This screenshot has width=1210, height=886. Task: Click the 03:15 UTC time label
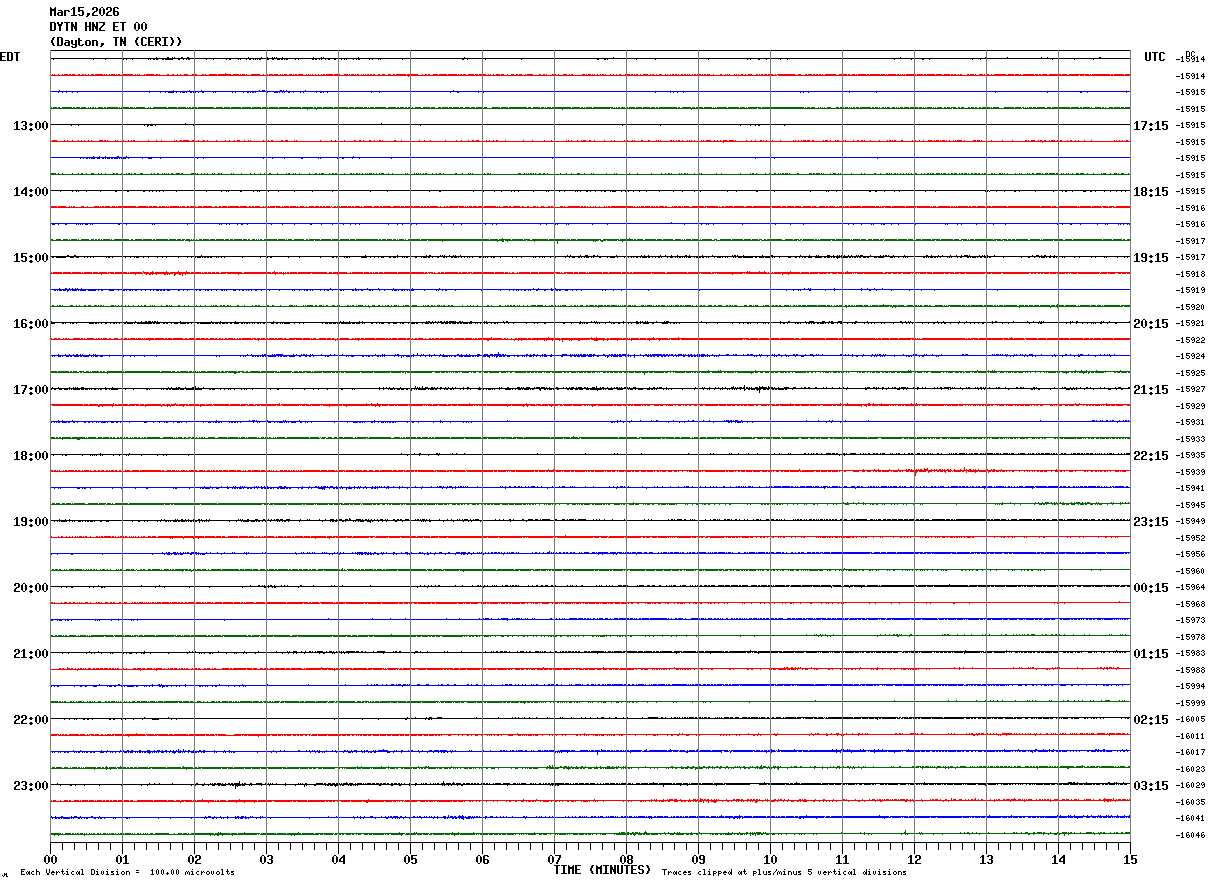(1150, 786)
